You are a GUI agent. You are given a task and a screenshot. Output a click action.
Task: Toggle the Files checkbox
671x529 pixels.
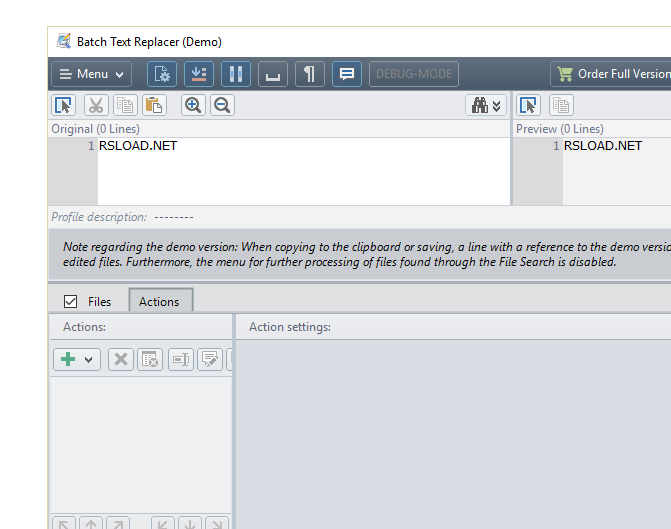[x=70, y=301]
